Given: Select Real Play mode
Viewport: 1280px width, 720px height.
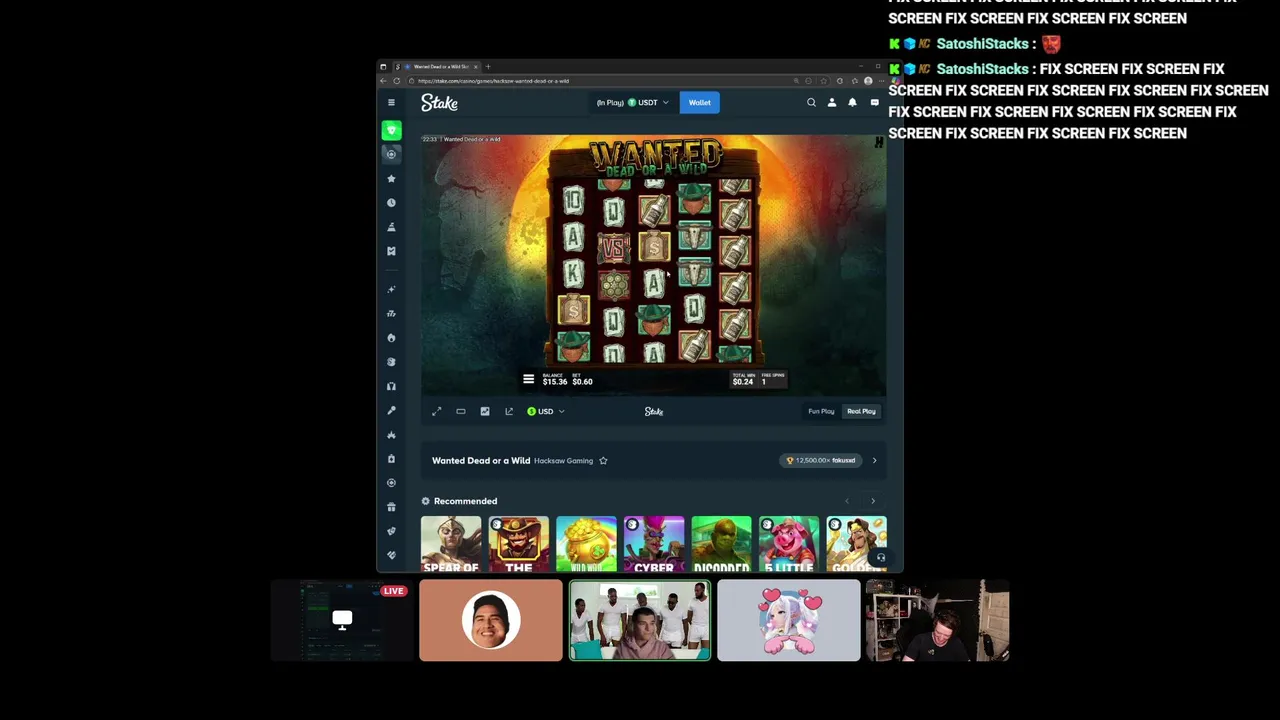Looking at the screenshot, I should [x=861, y=411].
